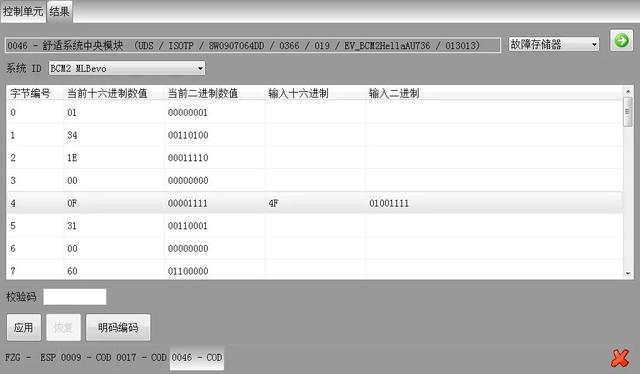Screen dimensions: 640x374
Task: Select hex value 0F in byte 4 row
Action: point(72,203)
